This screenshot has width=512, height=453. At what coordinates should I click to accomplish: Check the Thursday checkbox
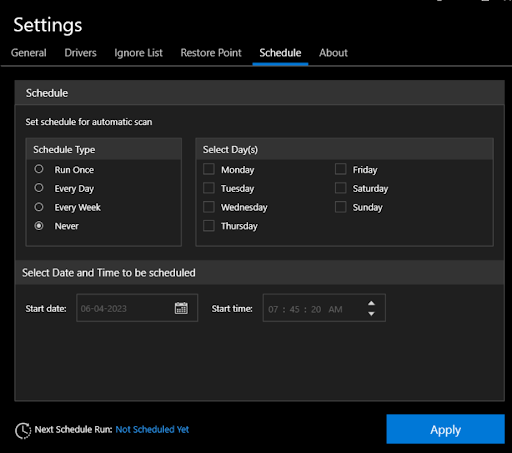pos(209,226)
